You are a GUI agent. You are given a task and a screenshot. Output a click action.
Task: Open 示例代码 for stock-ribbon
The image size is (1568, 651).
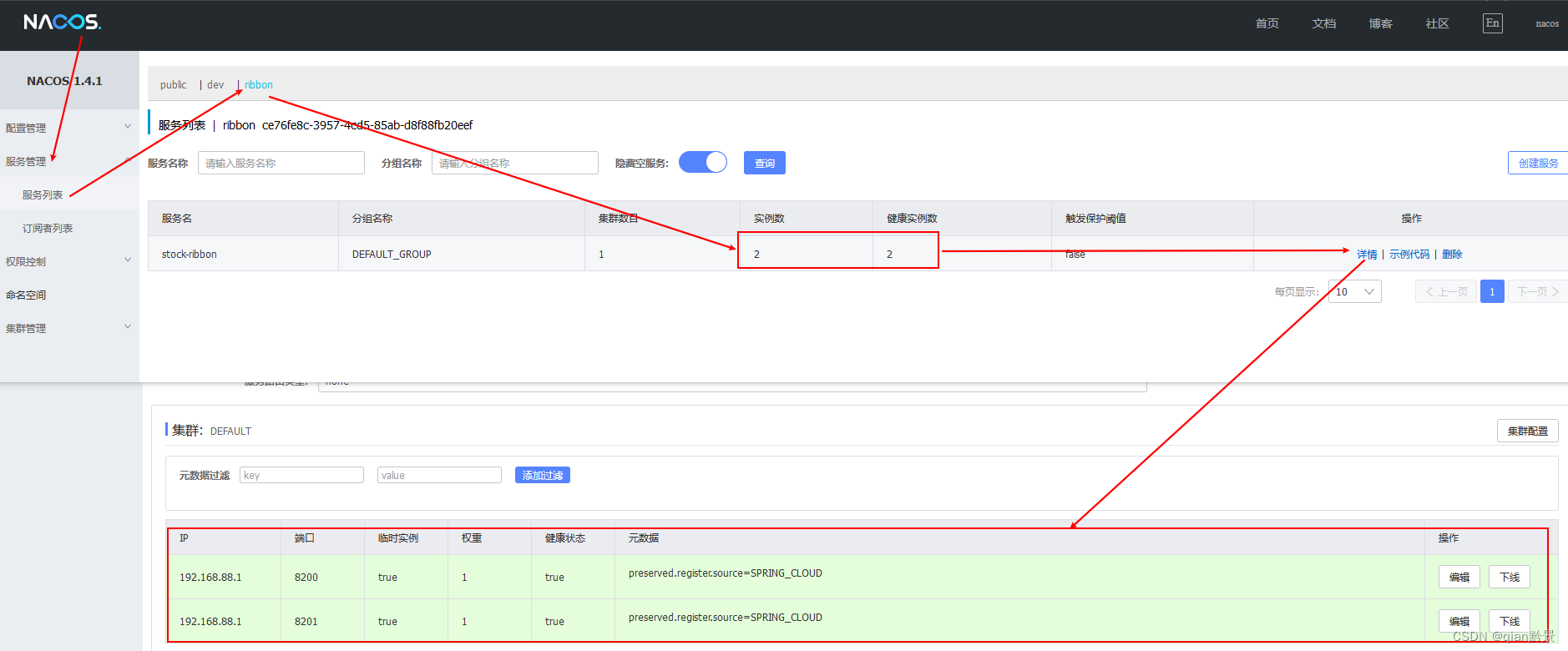point(1409,255)
